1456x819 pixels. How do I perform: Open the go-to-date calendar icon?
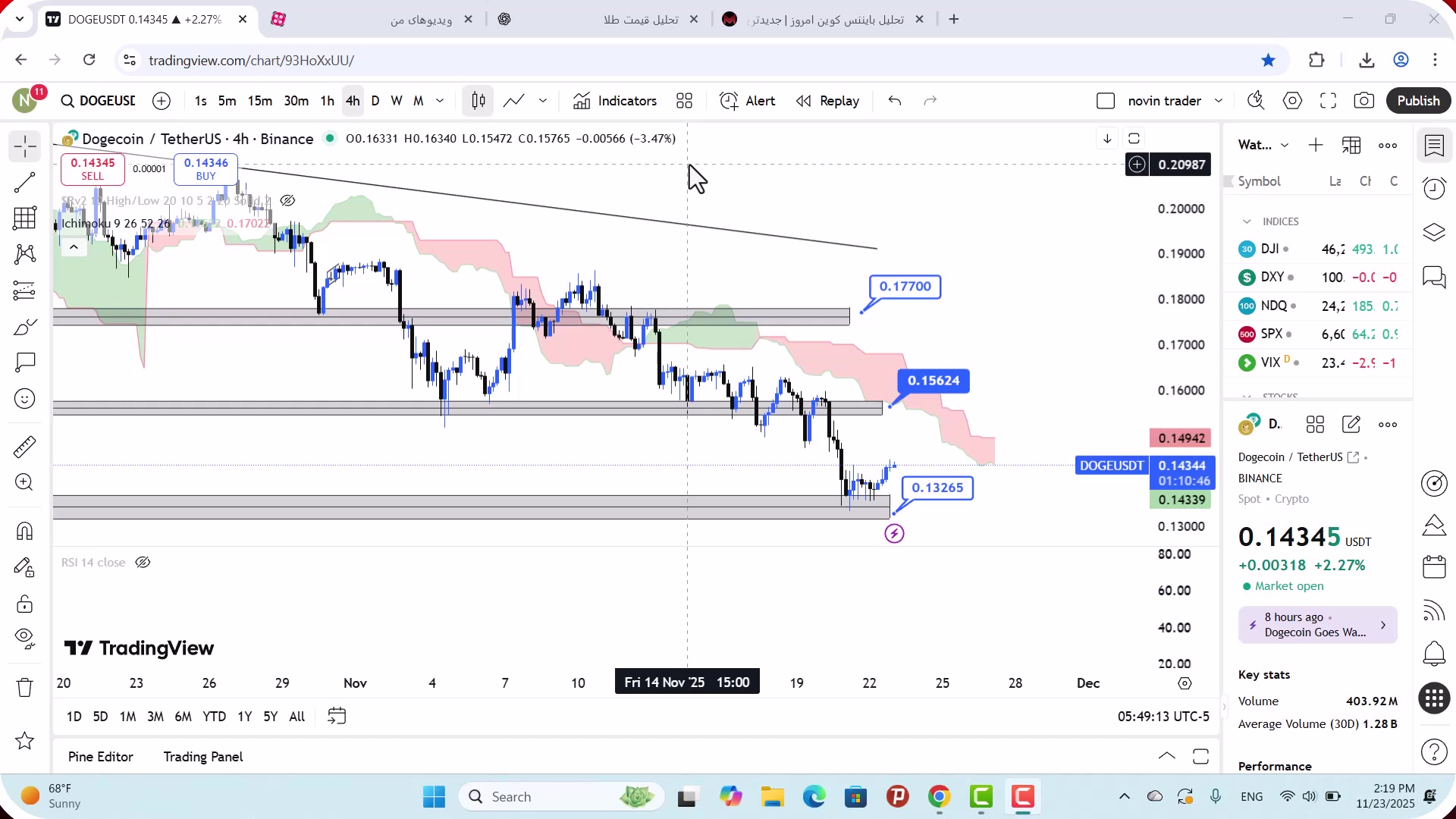click(337, 717)
